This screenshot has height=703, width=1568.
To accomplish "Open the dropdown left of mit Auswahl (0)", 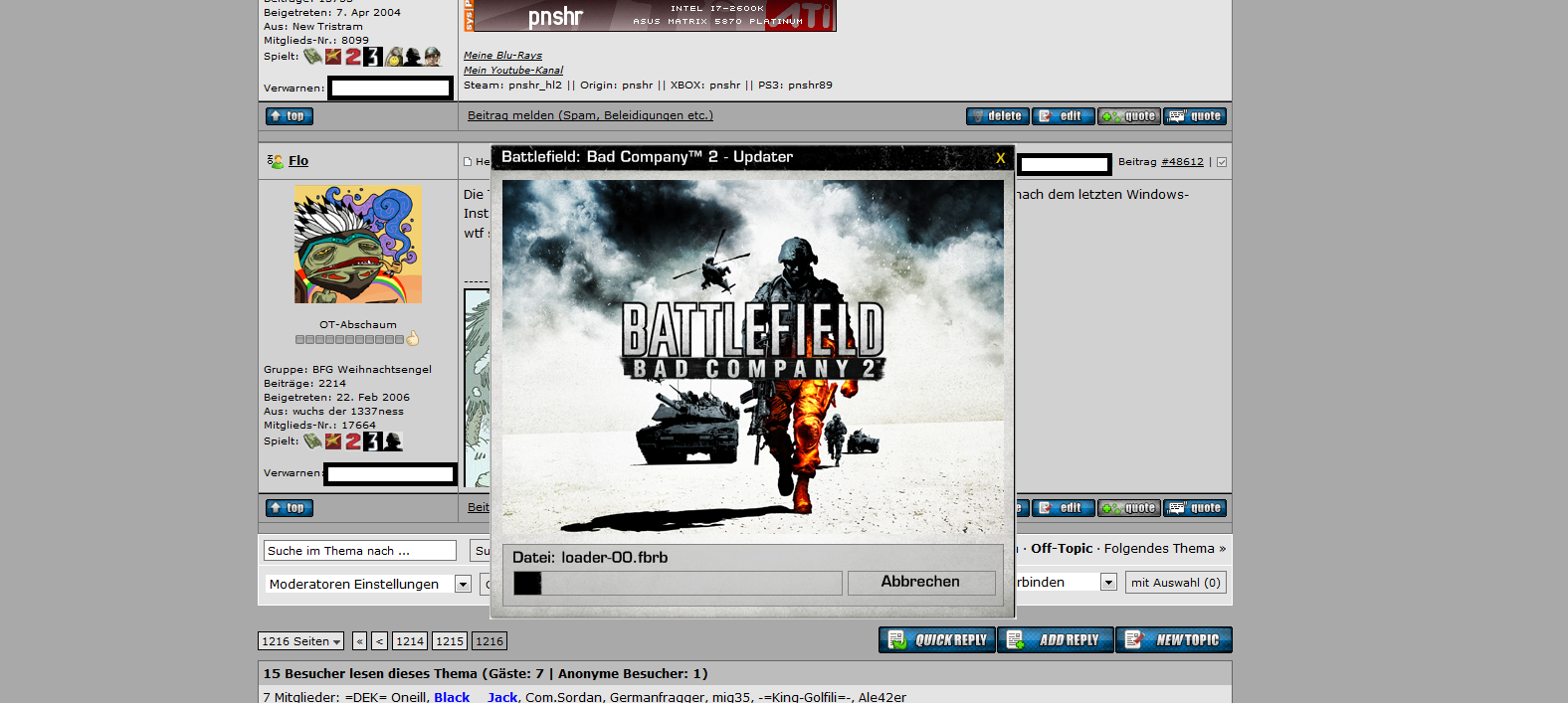I will (x=1107, y=583).
